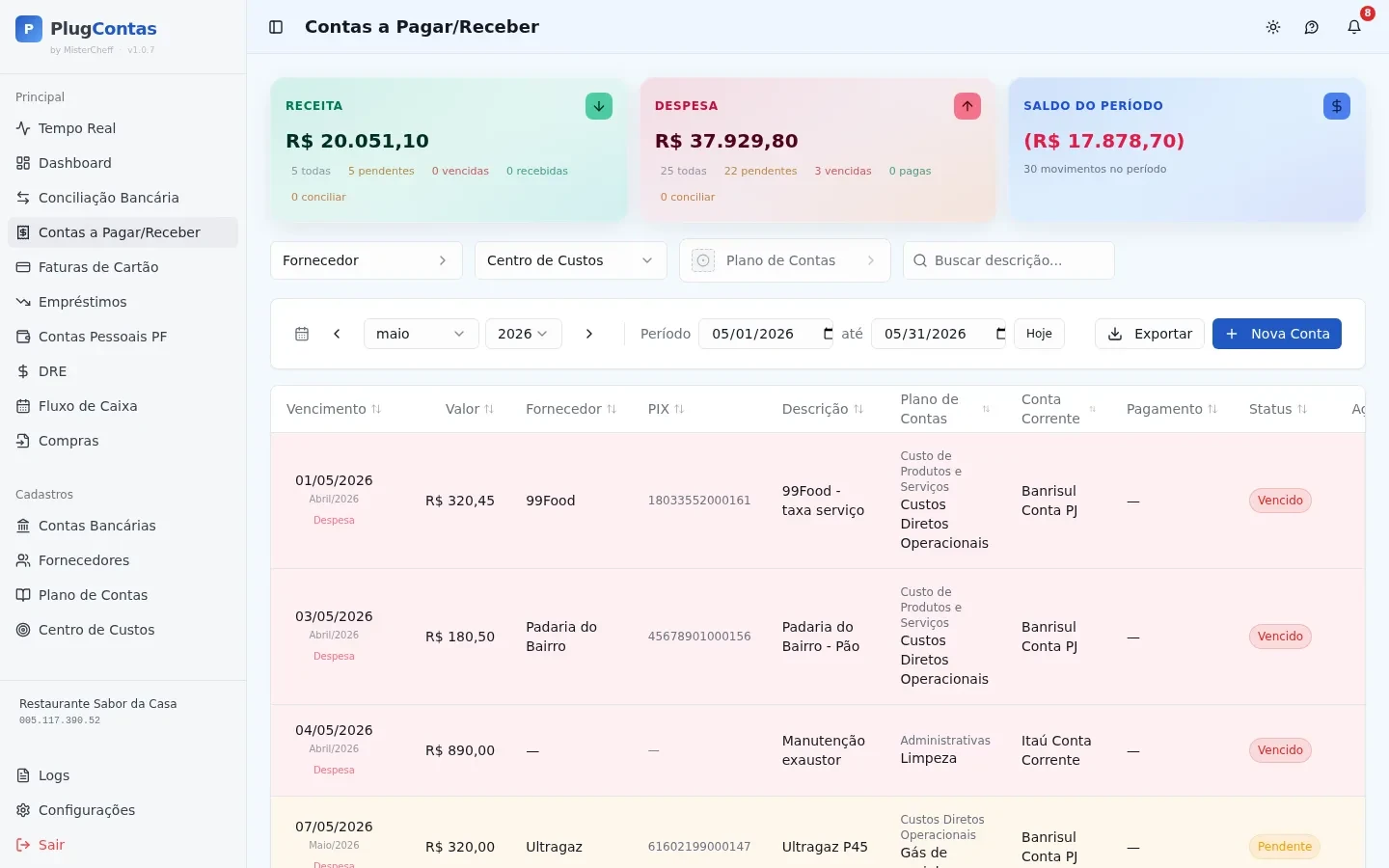This screenshot has height=868, width=1389.
Task: Open the year selector showing 2026
Action: (x=524, y=334)
